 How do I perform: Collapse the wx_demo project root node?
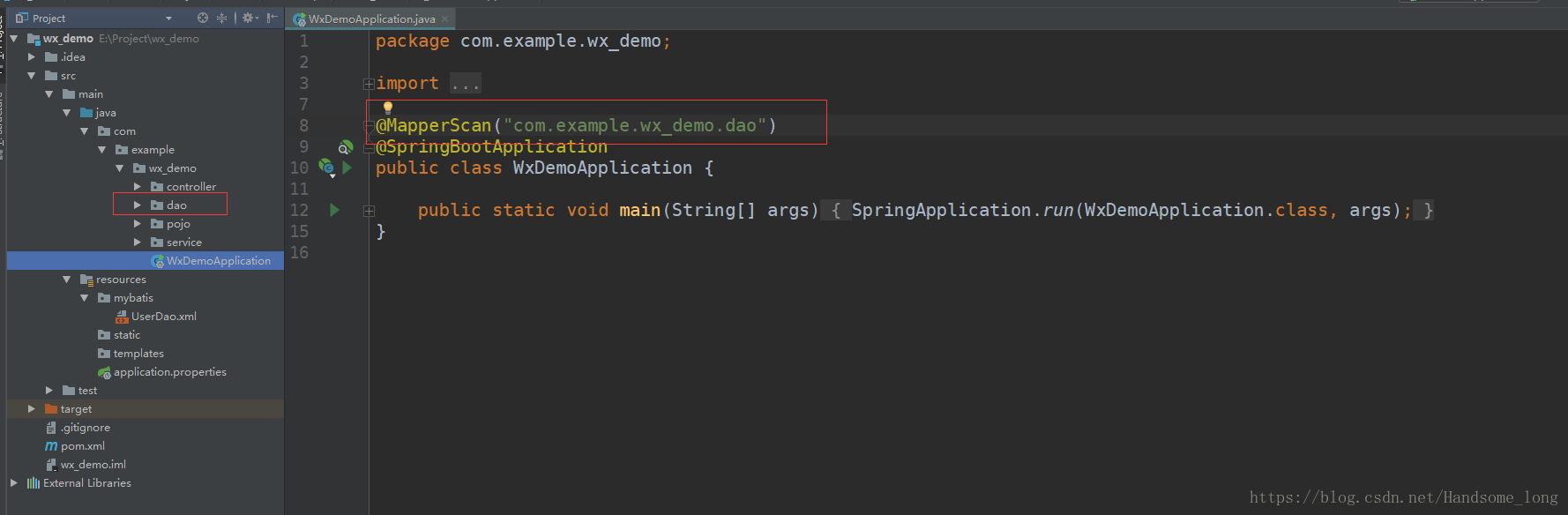tap(14, 39)
